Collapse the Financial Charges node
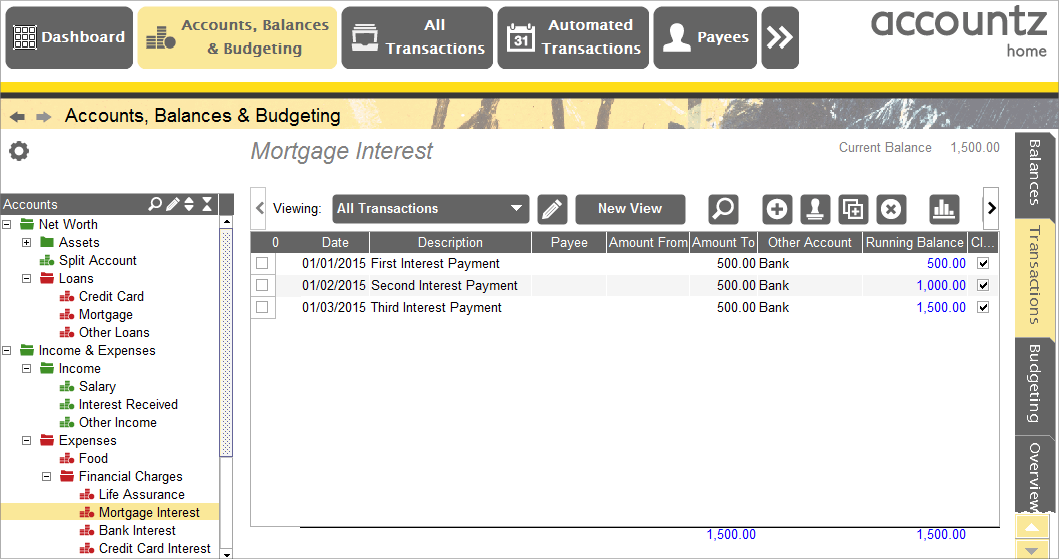 pos(47,477)
